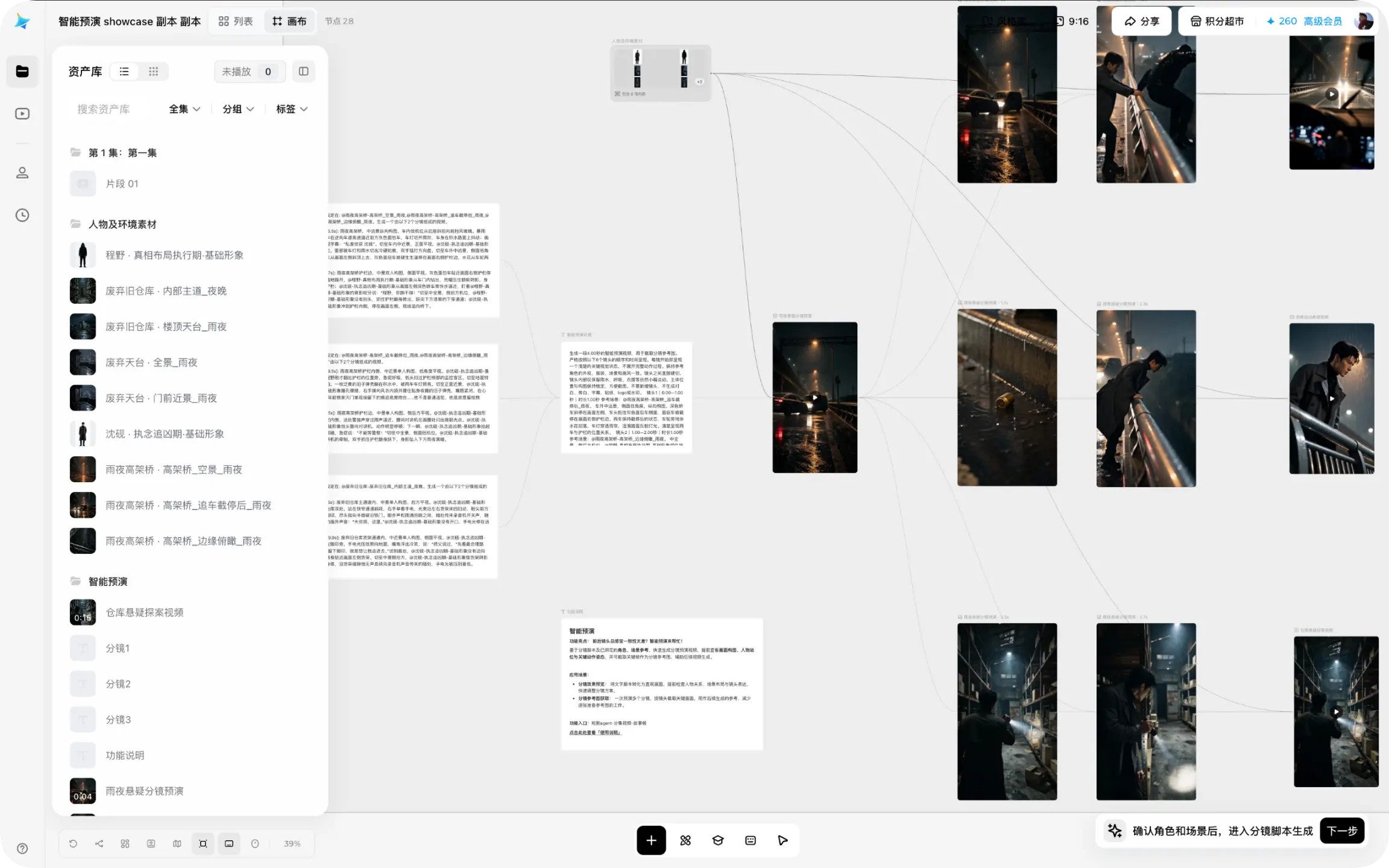Click the 260 高级会员 membership label
This screenshot has width=1389, height=868.
coord(1304,21)
